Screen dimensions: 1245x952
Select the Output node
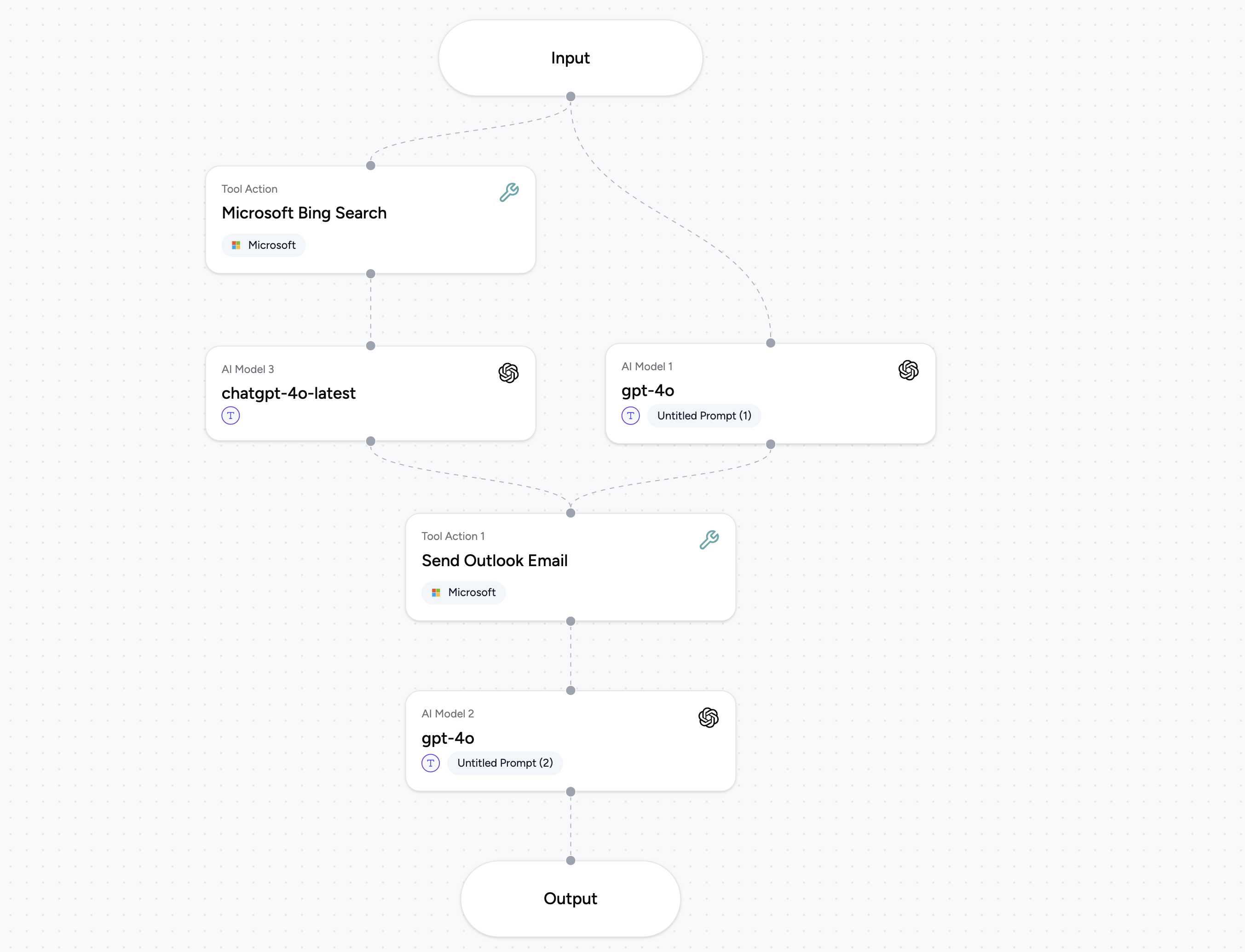[571, 899]
